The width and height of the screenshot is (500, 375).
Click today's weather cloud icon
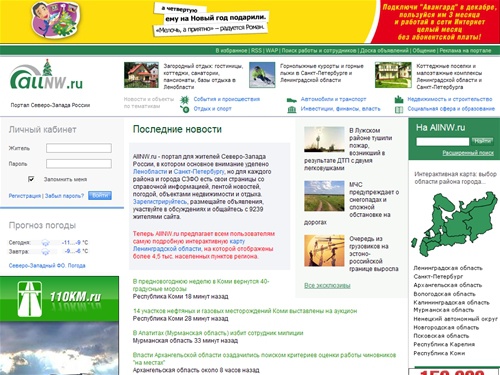46,243
